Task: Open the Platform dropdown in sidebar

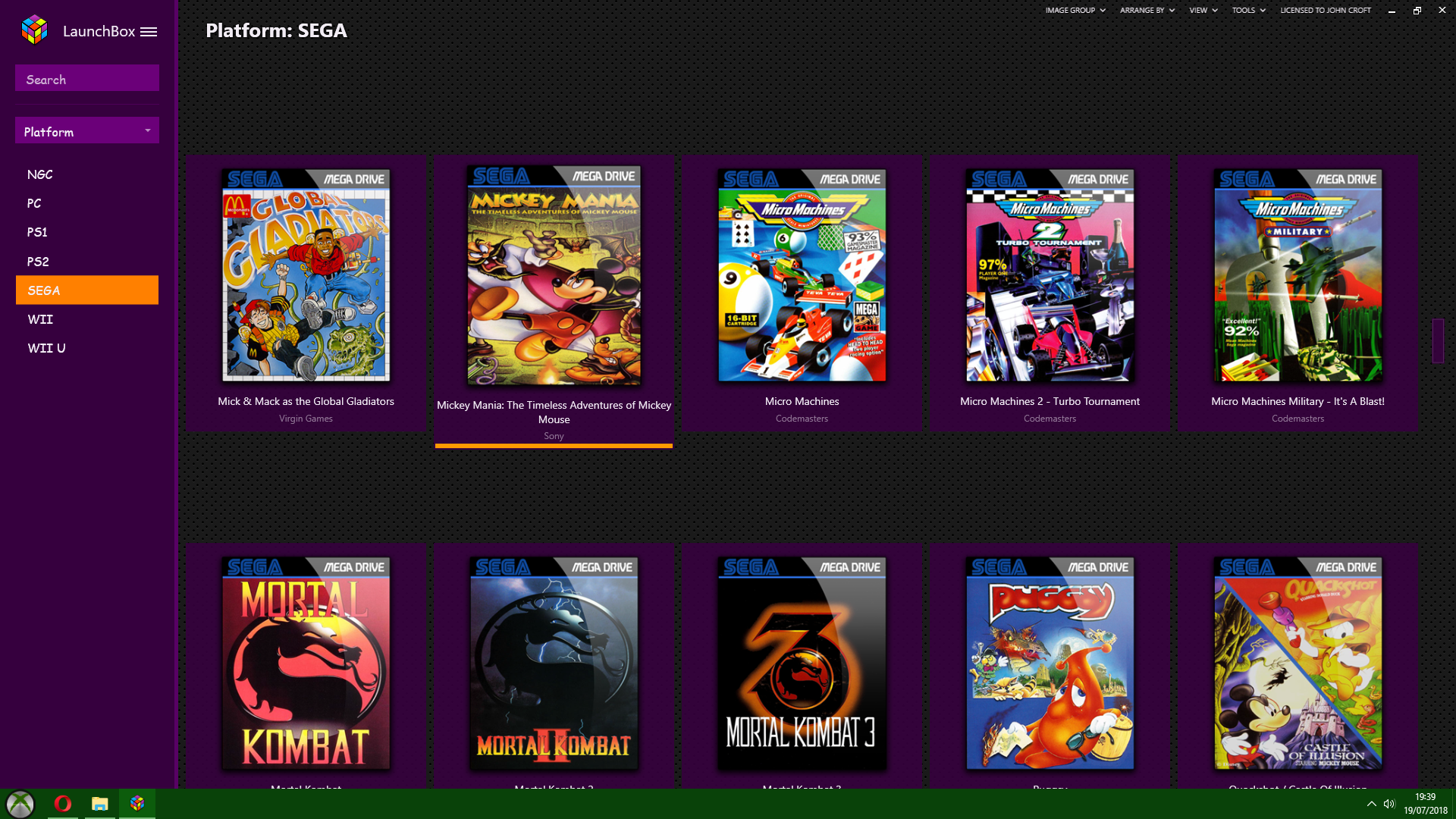Action: (x=87, y=131)
